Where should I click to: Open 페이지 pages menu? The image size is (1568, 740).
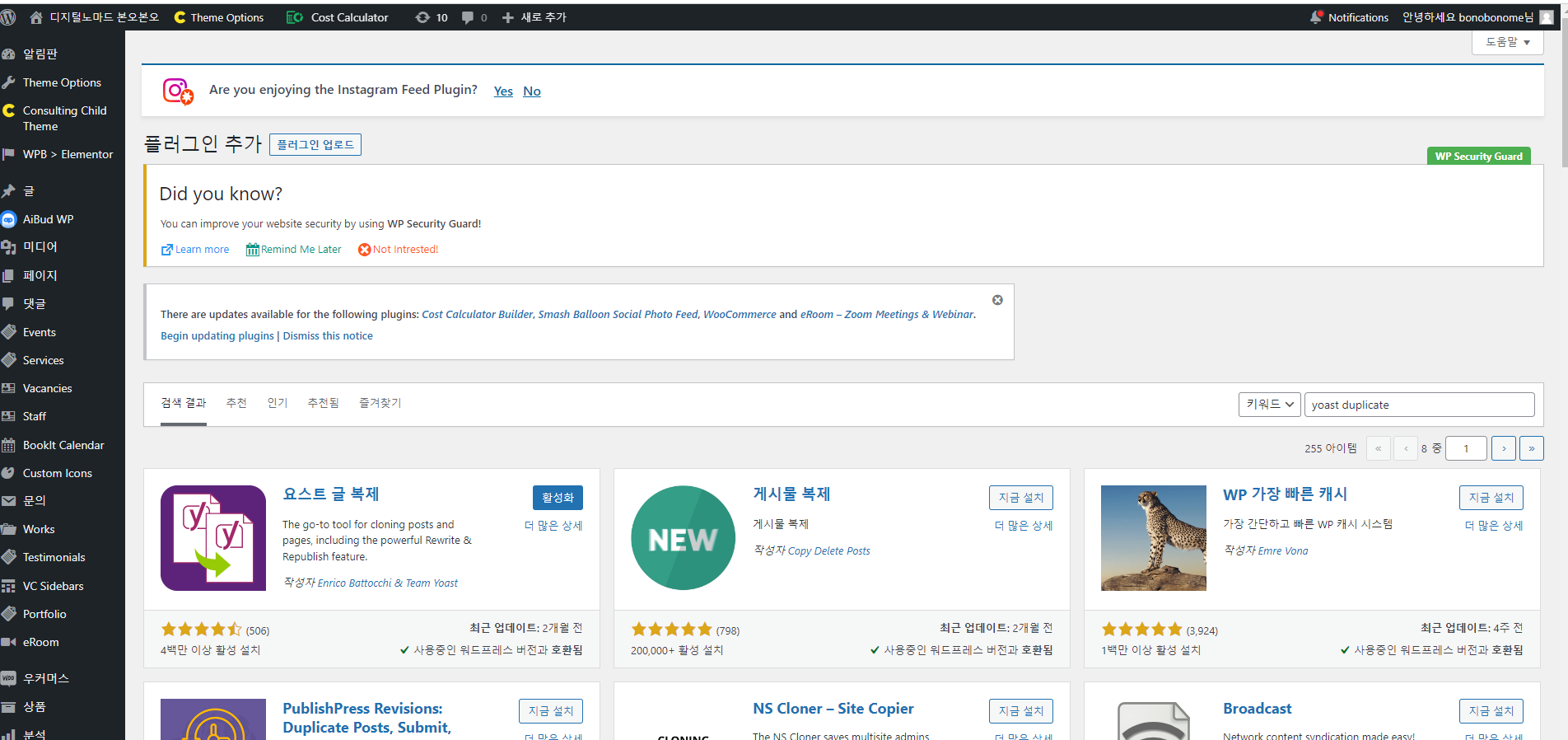40,275
